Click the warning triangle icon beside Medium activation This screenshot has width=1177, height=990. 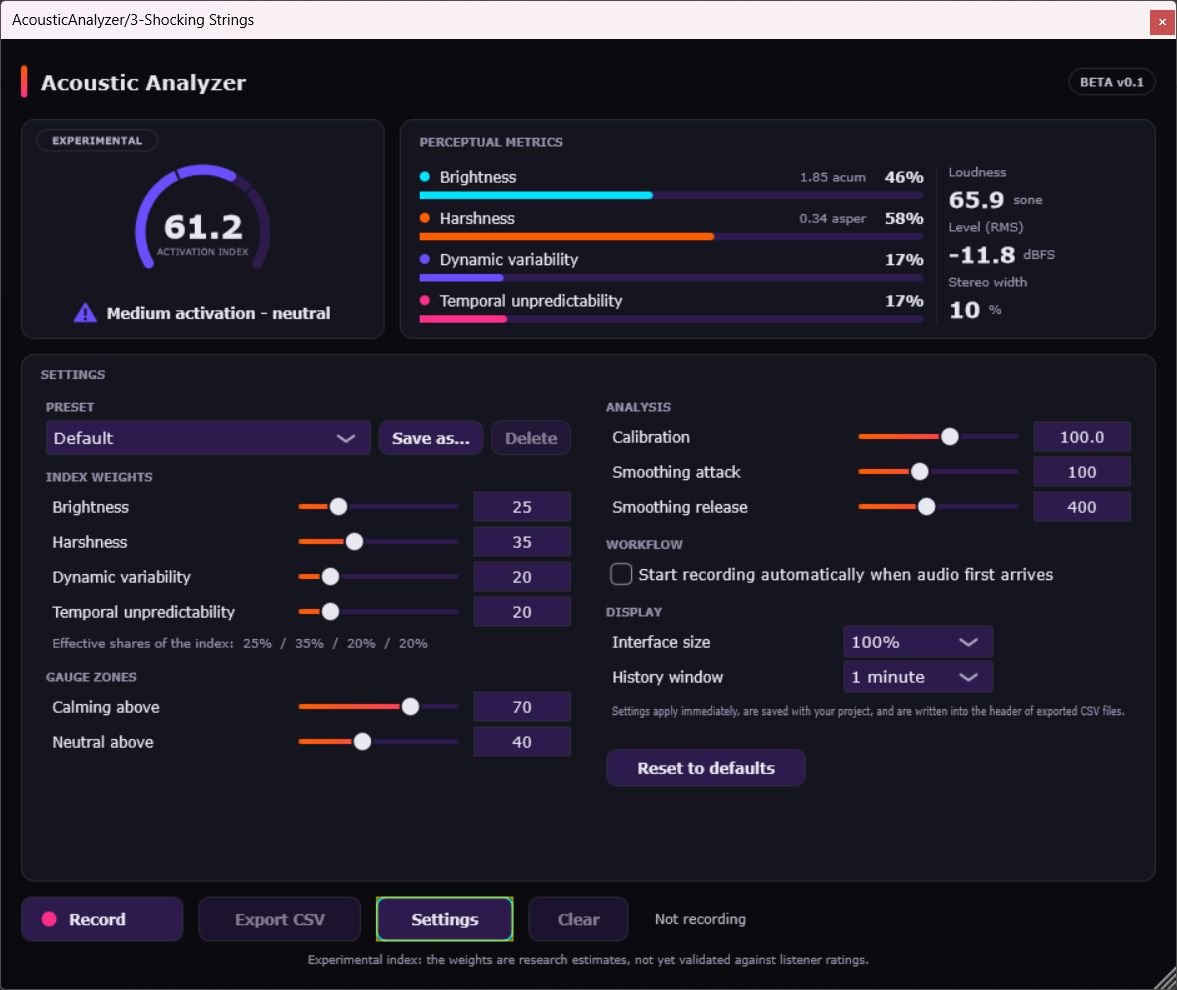point(85,313)
